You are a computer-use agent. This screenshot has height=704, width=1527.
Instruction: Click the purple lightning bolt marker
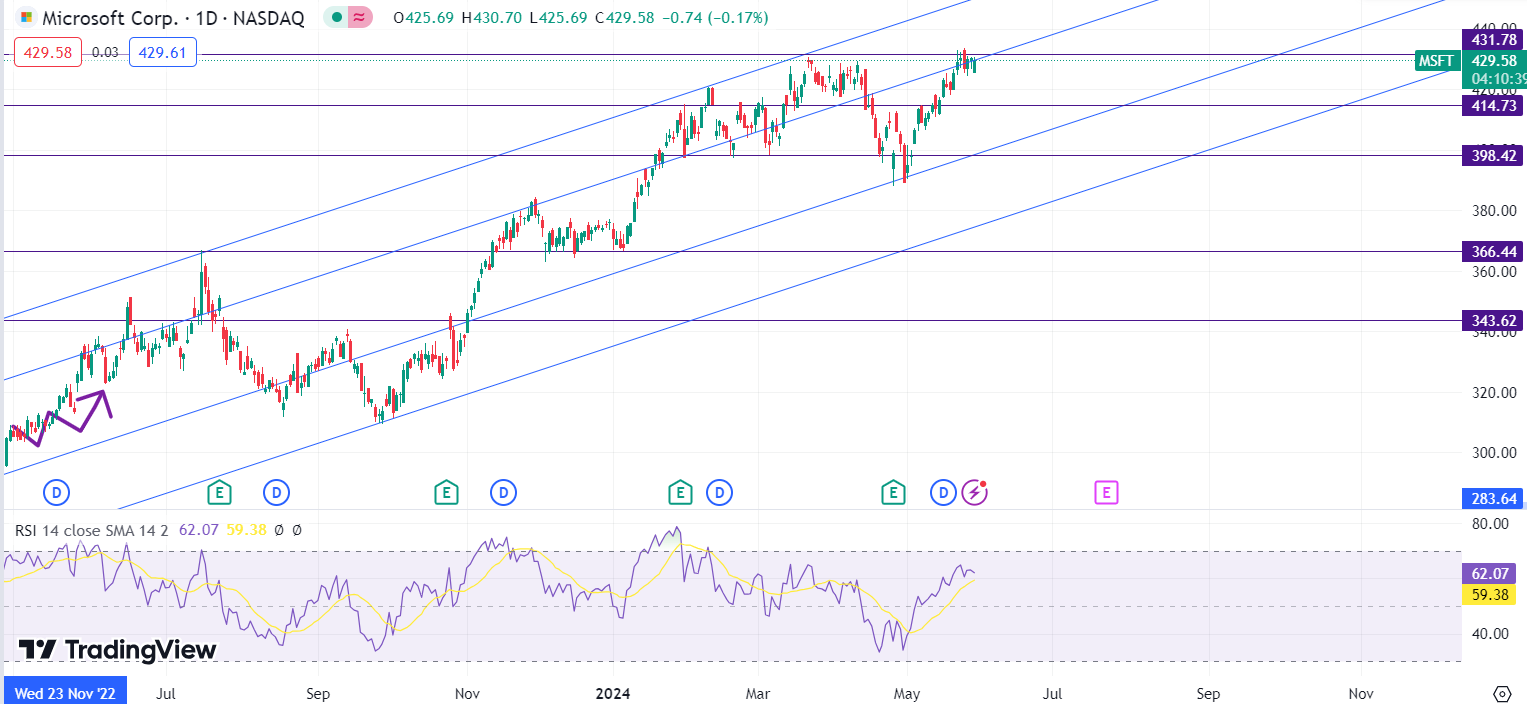(x=974, y=492)
